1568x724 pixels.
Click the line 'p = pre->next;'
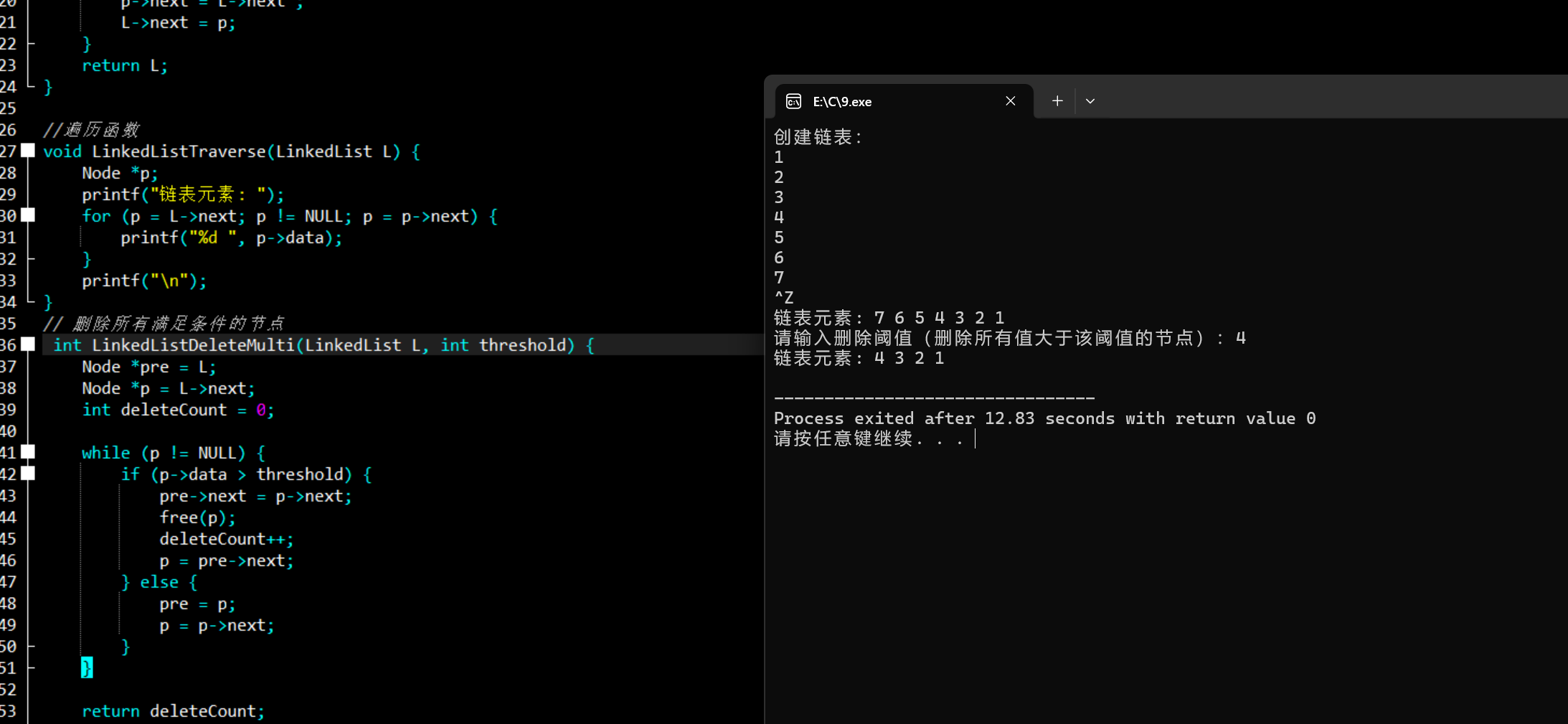tap(227, 560)
